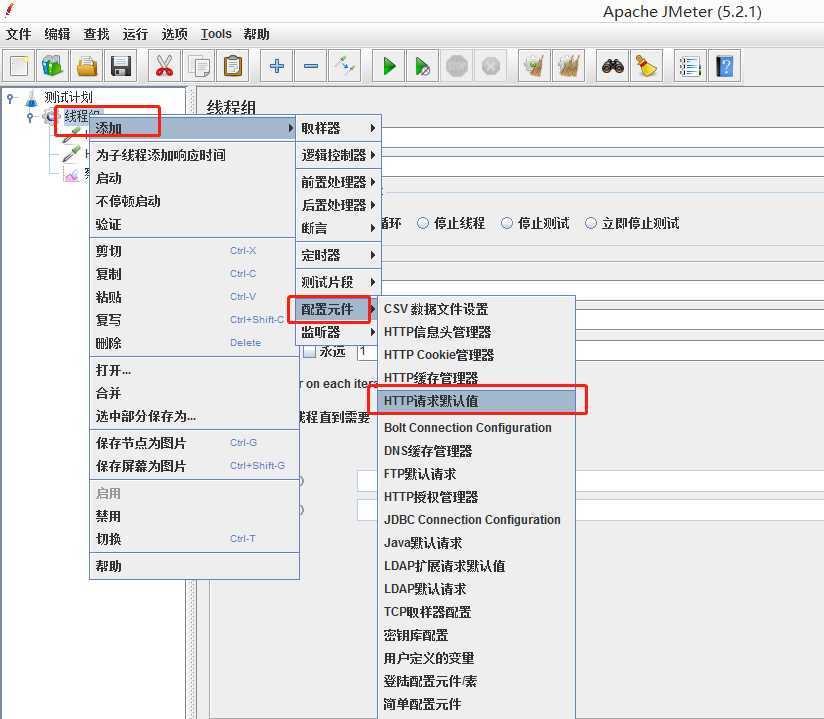The height and width of the screenshot is (719, 824).
Task: Click the Cut scissors icon
Action: tap(164, 66)
